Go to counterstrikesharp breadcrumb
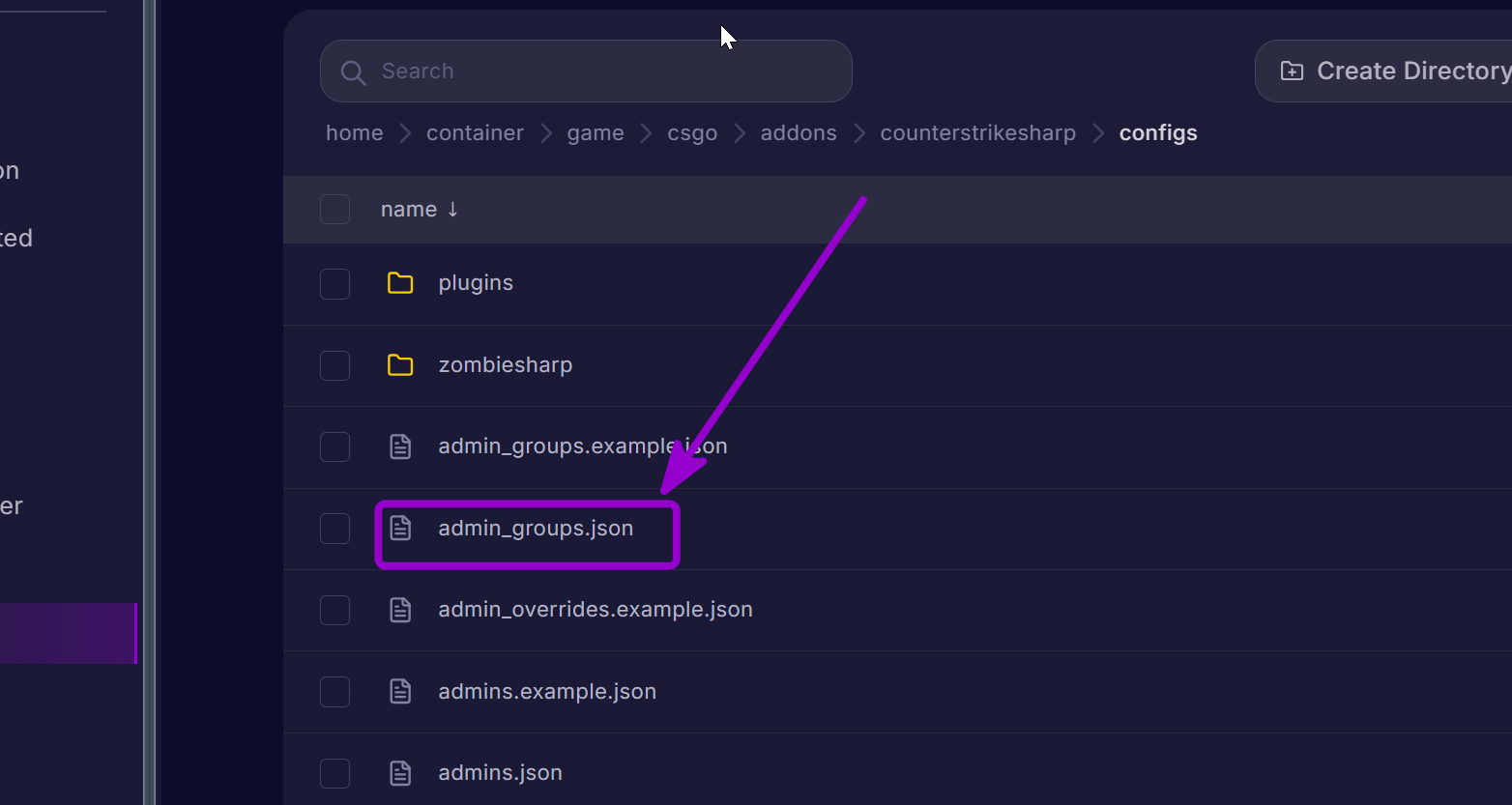Viewport: 1512px width, 805px height. click(977, 133)
